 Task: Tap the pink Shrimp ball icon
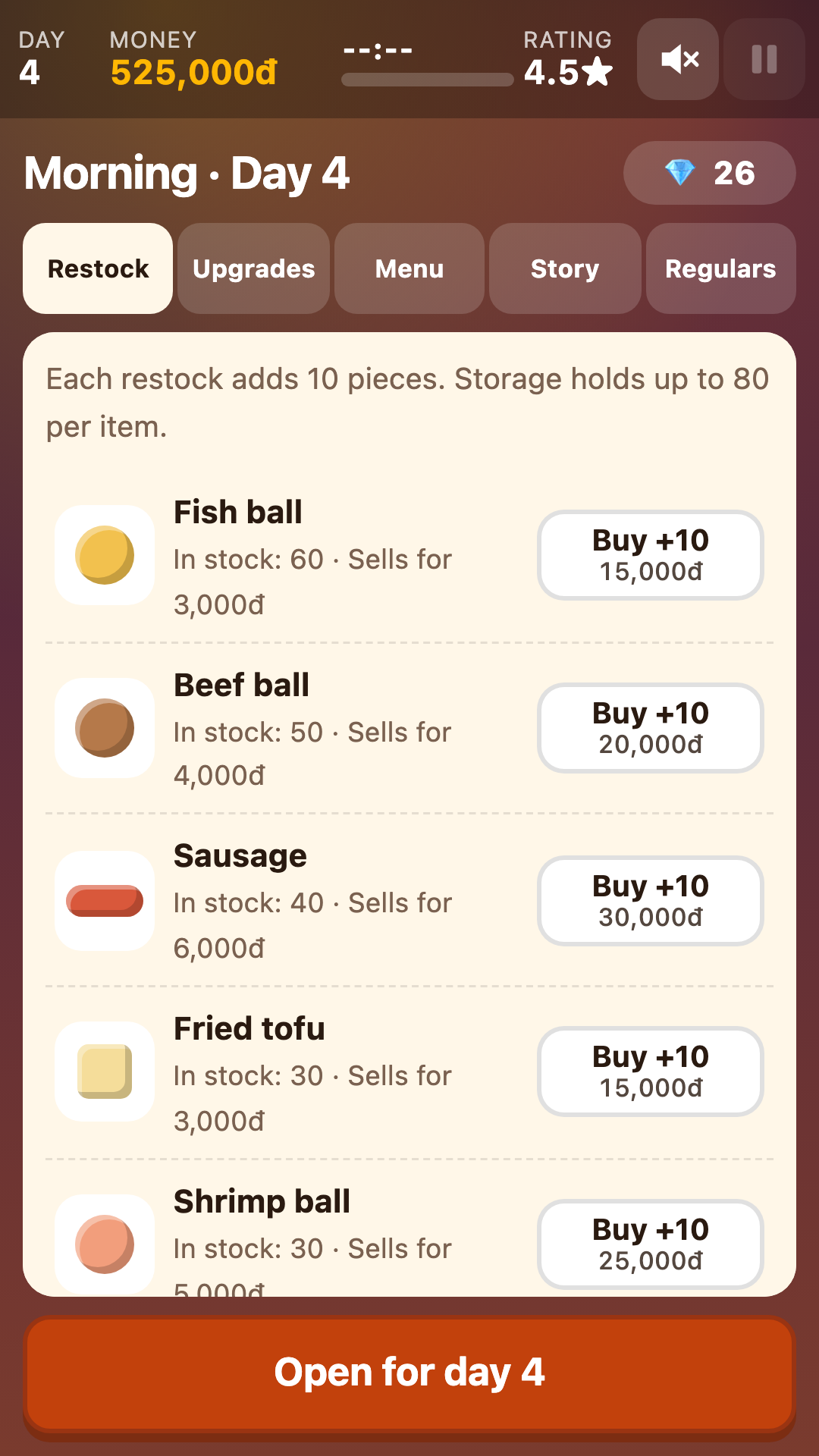pos(105,1244)
